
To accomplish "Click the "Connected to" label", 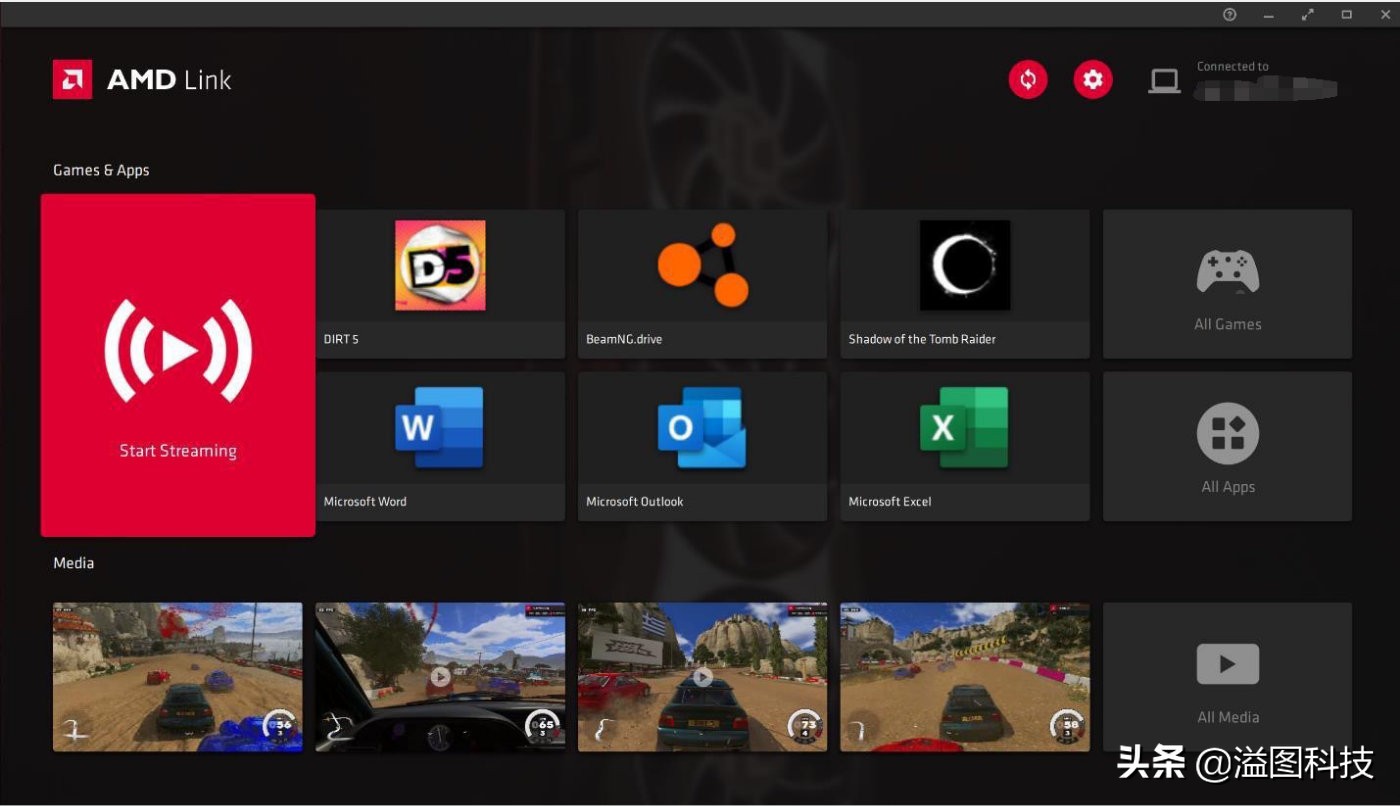I will [1233, 67].
